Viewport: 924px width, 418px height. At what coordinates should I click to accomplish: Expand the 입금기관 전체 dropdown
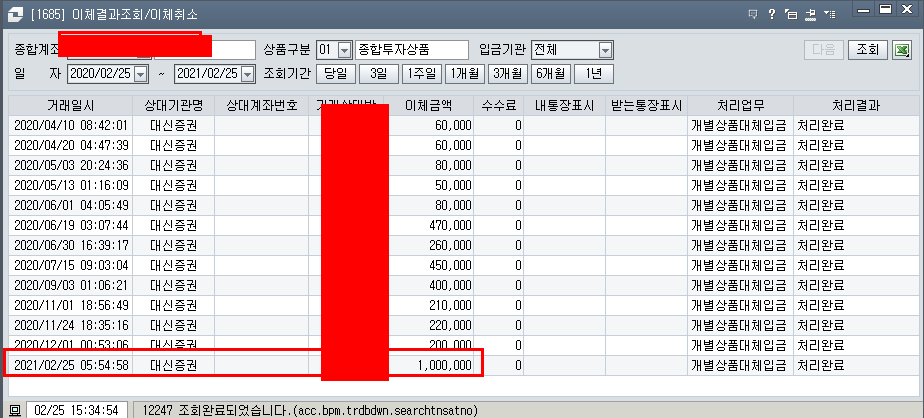pos(605,50)
